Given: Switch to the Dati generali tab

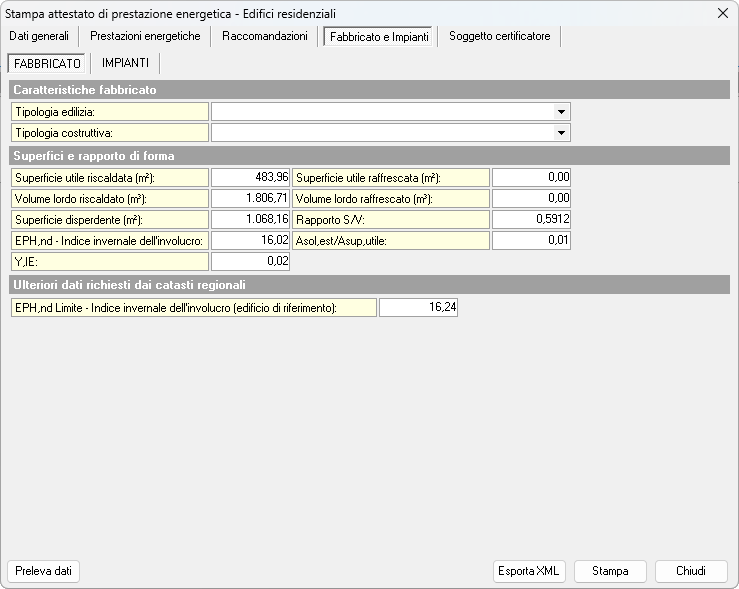Looking at the screenshot, I should click(39, 36).
